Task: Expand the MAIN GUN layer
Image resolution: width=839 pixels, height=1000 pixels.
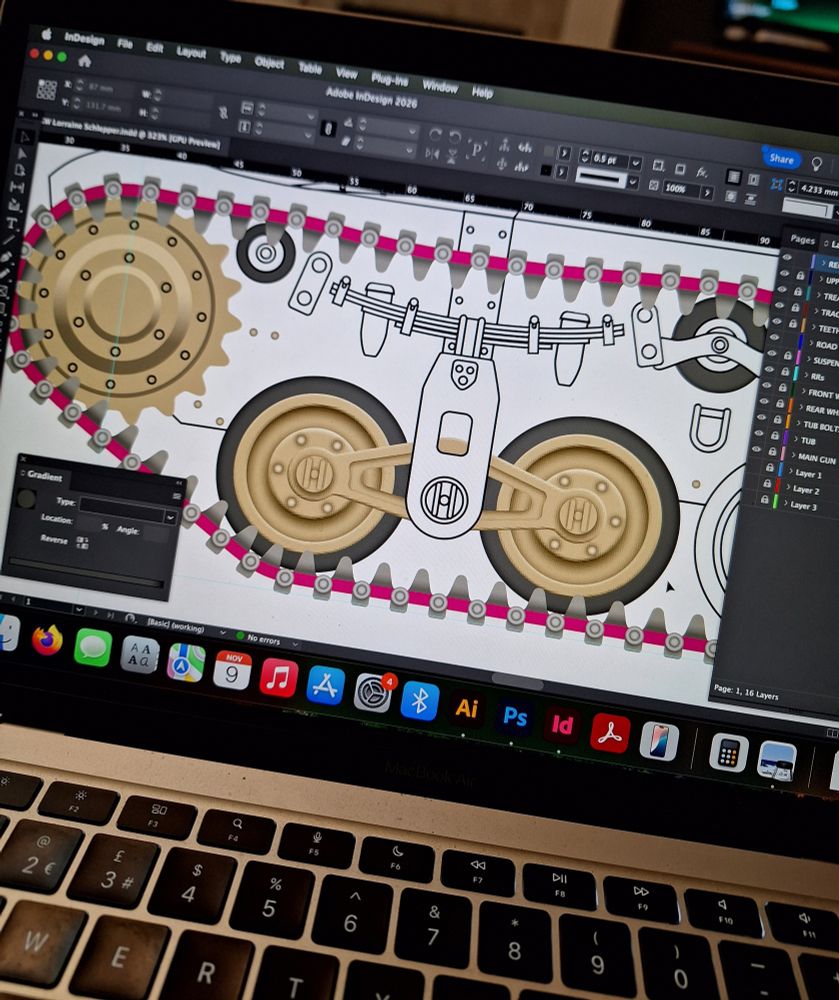Action: point(792,456)
